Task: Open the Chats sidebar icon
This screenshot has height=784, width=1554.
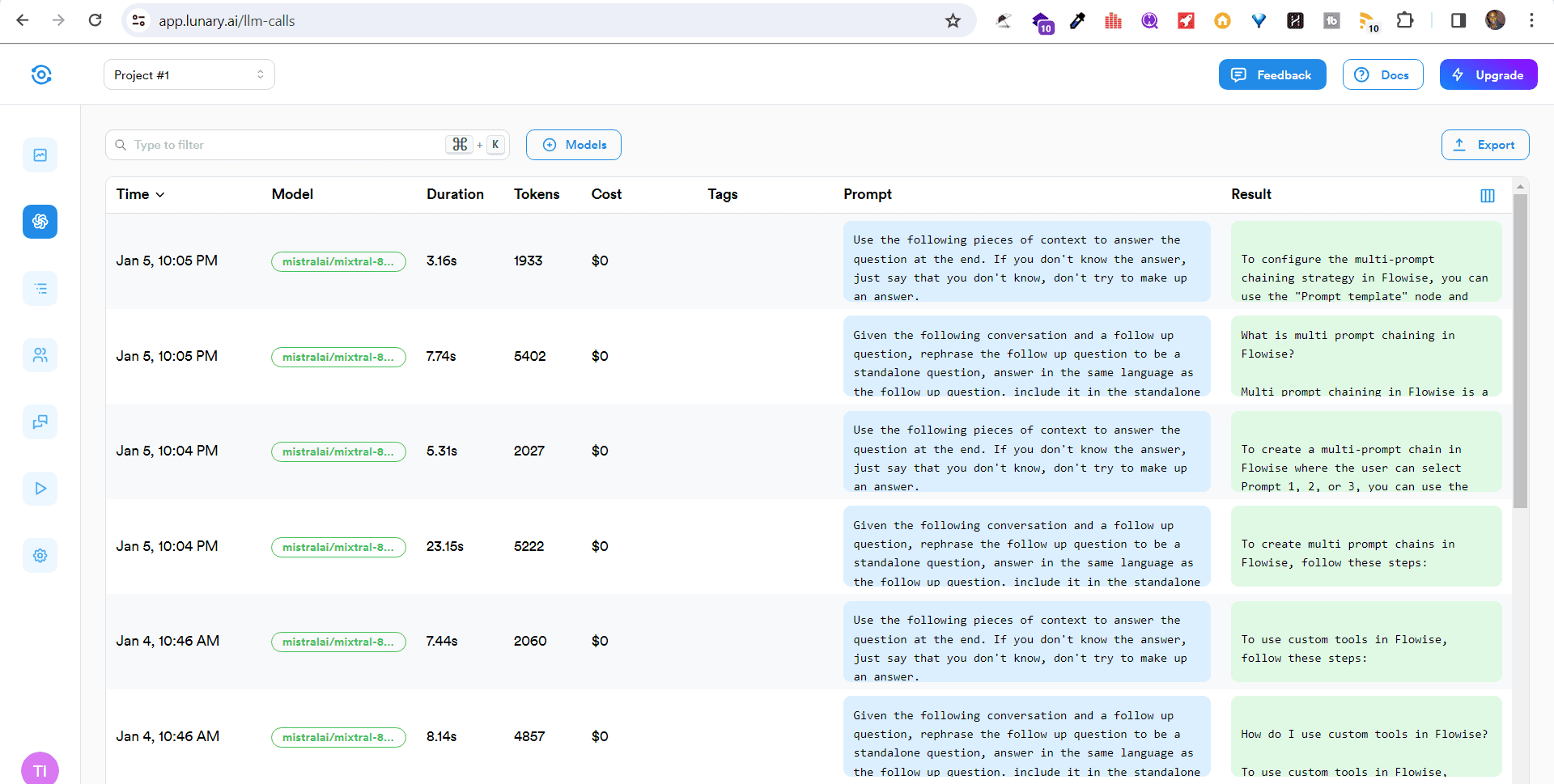Action: click(x=40, y=422)
